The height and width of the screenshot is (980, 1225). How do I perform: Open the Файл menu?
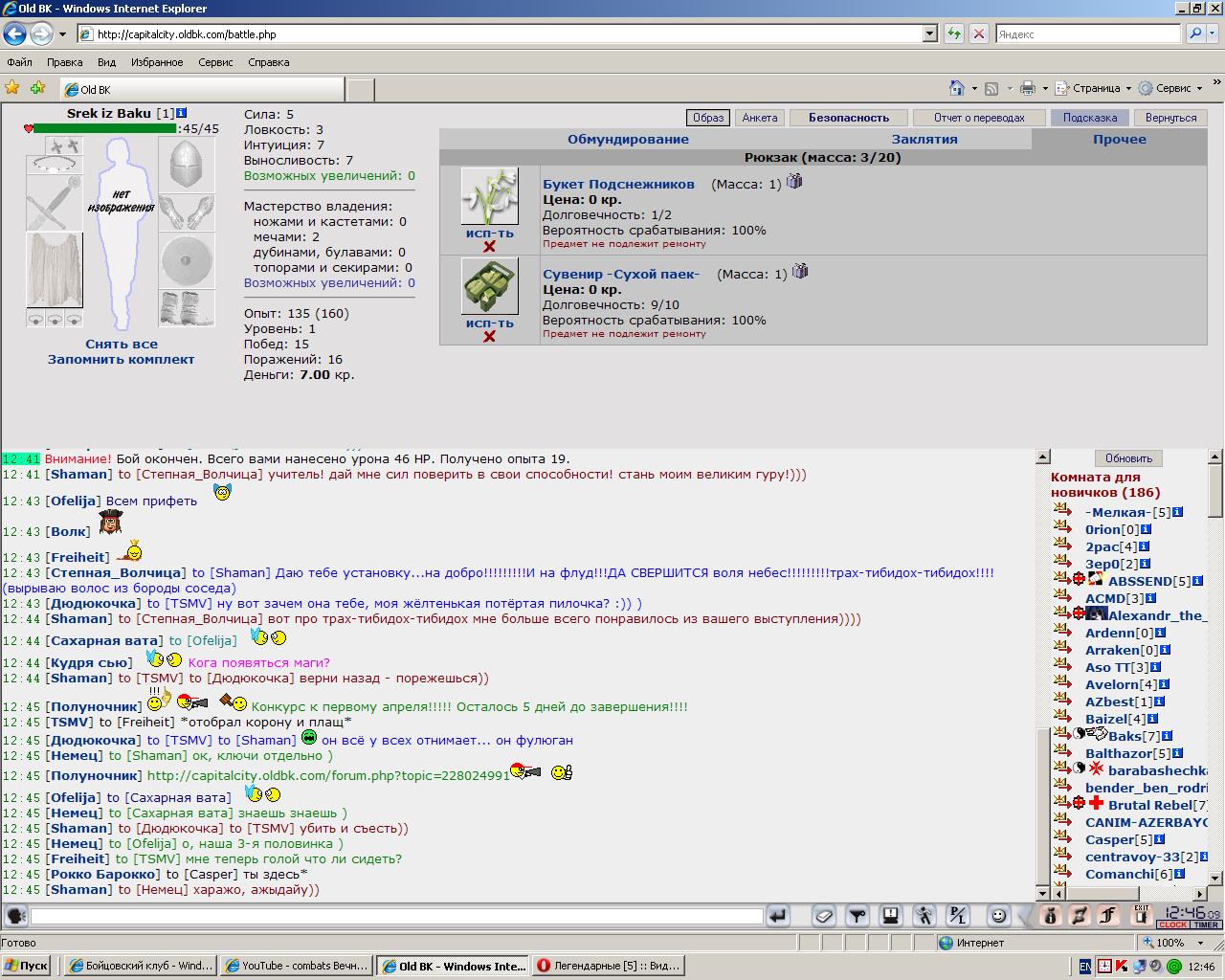[19, 62]
